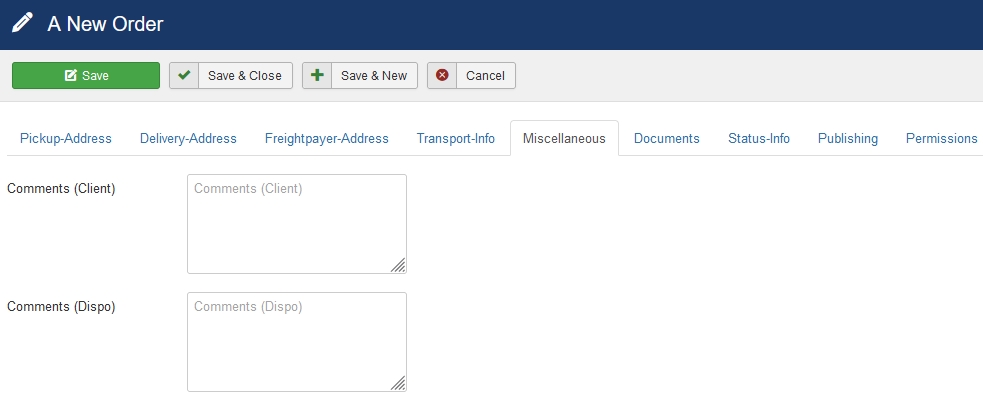Click the green checkmark icon on Save & Close
This screenshot has height=408, width=983.
184,75
